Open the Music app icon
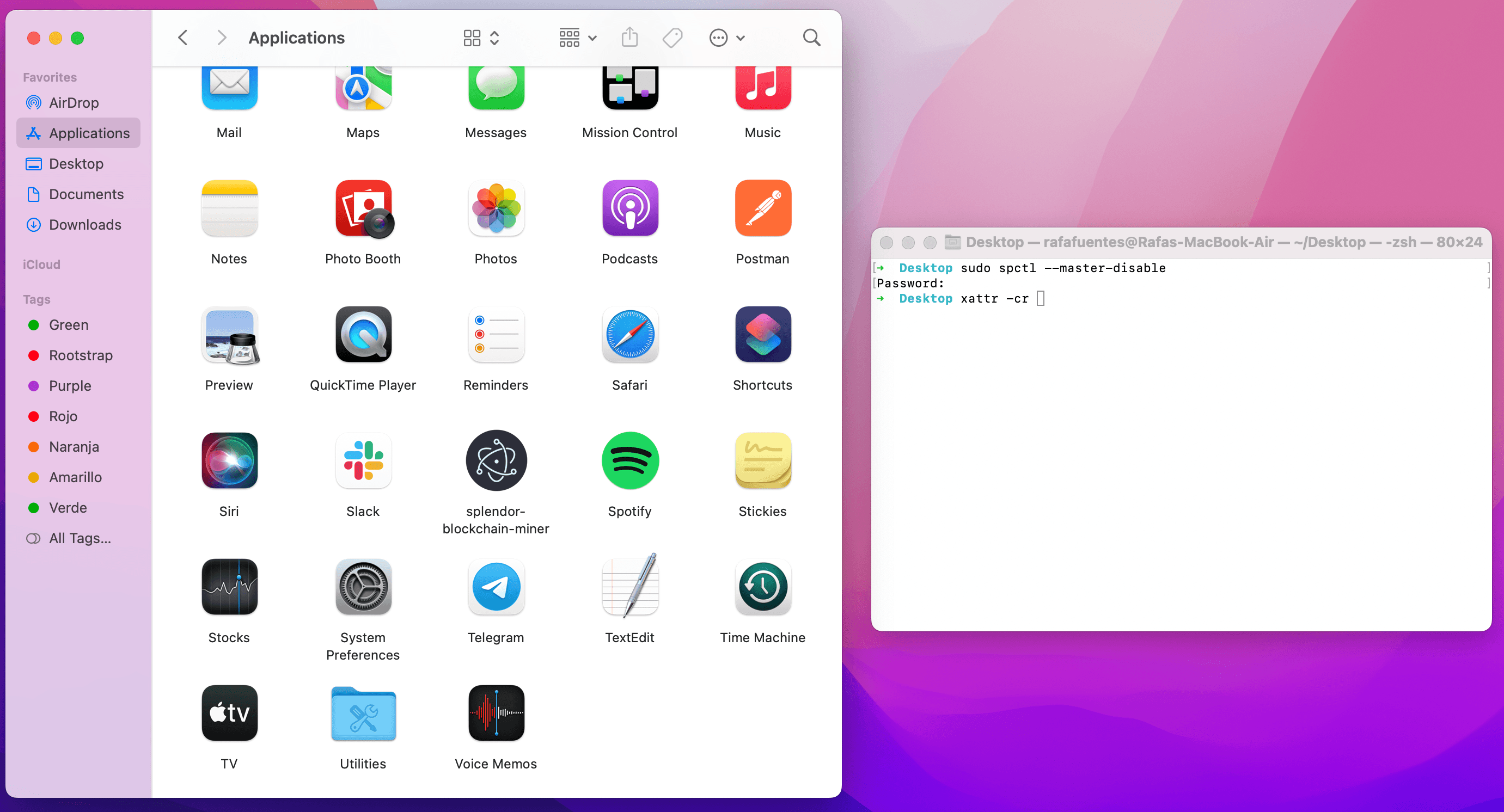Viewport: 1504px width, 812px height. tap(763, 88)
